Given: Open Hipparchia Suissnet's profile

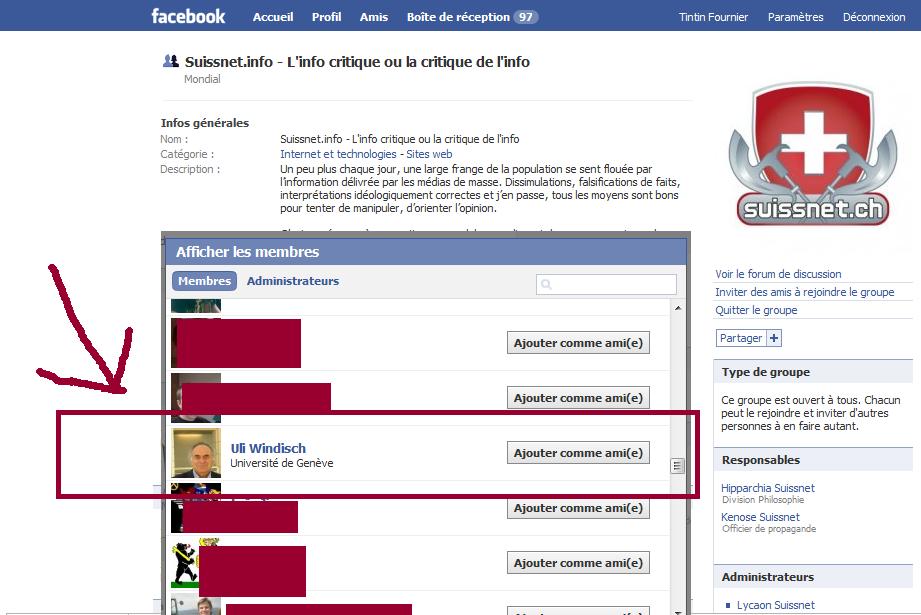Looking at the screenshot, I should point(768,488).
